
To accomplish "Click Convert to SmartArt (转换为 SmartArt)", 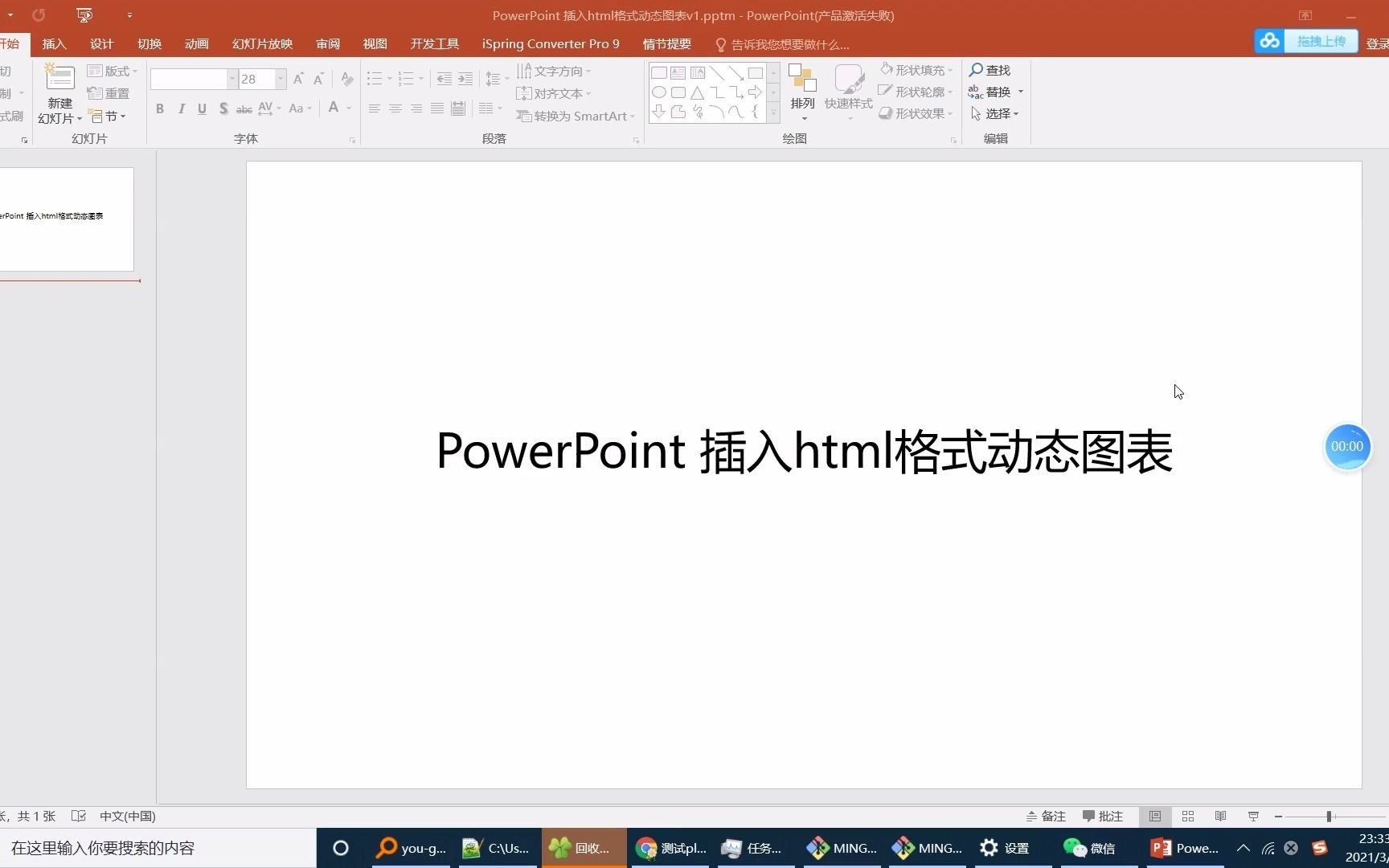I will (576, 116).
